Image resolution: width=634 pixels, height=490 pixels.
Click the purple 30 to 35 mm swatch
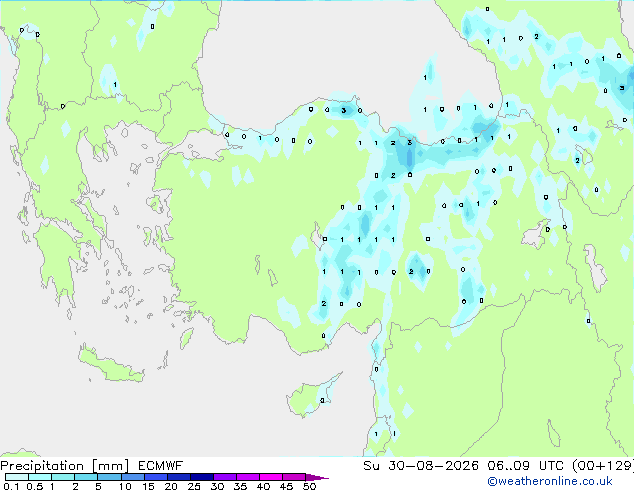224,477
